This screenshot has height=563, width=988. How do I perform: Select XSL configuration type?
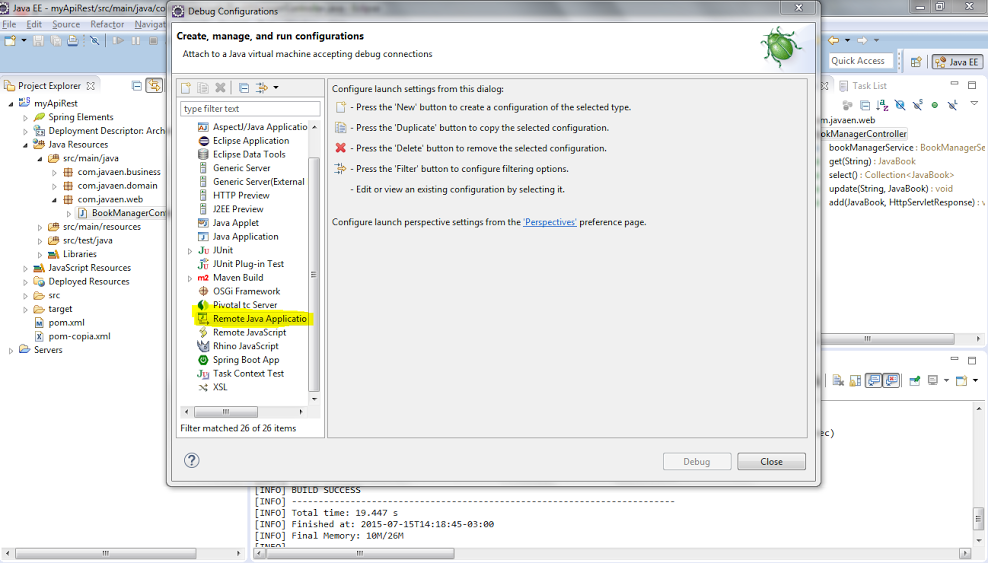(x=212, y=387)
